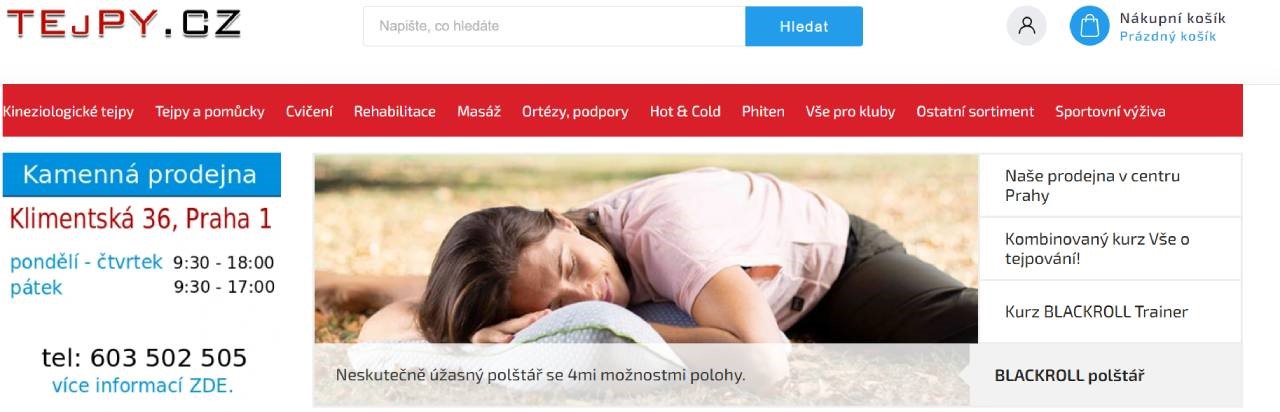Go to the Tejpy.cz logo homepage
The width and height of the screenshot is (1280, 412).
tap(124, 21)
